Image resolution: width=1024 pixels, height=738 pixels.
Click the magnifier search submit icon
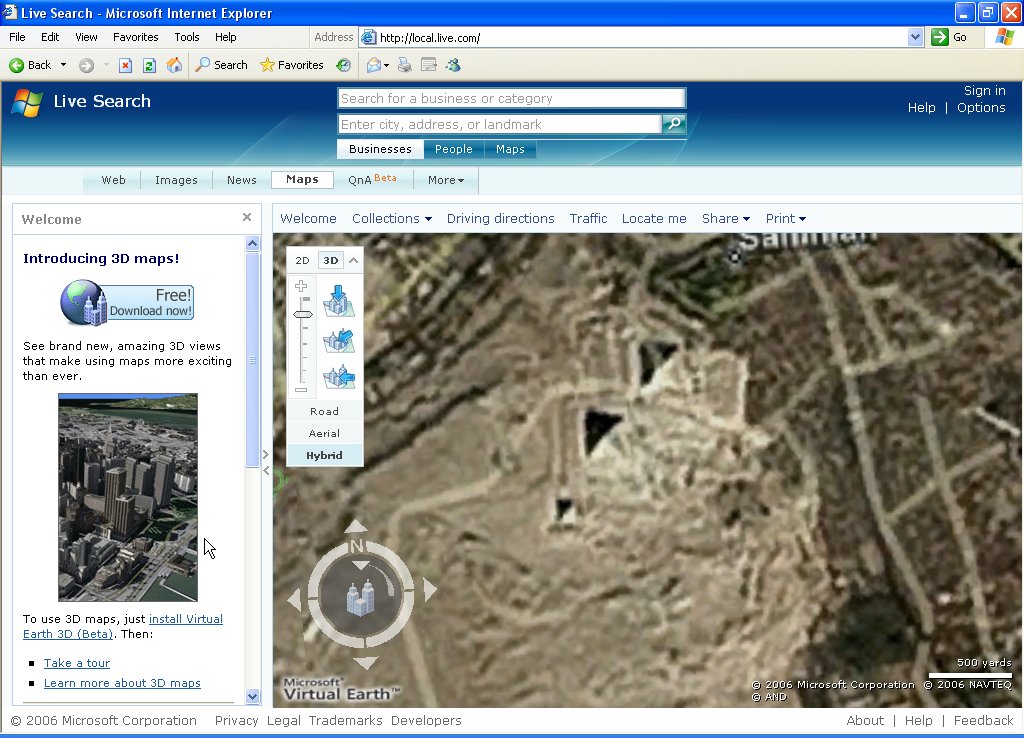tap(674, 123)
